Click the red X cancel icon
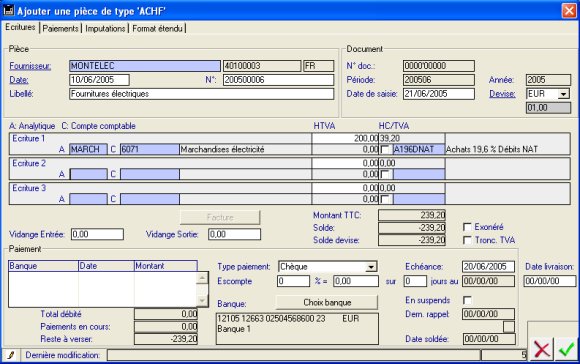Image resolution: width=580 pixels, height=364 pixels. (542, 349)
